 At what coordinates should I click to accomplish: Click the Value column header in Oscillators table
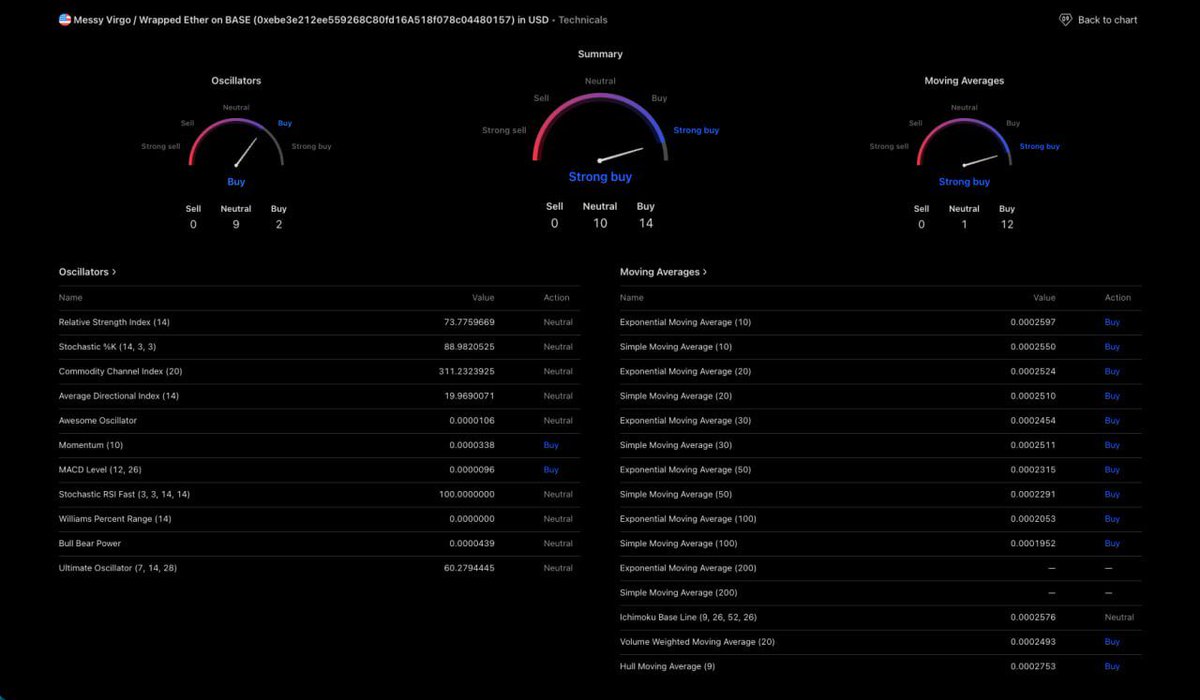point(483,297)
